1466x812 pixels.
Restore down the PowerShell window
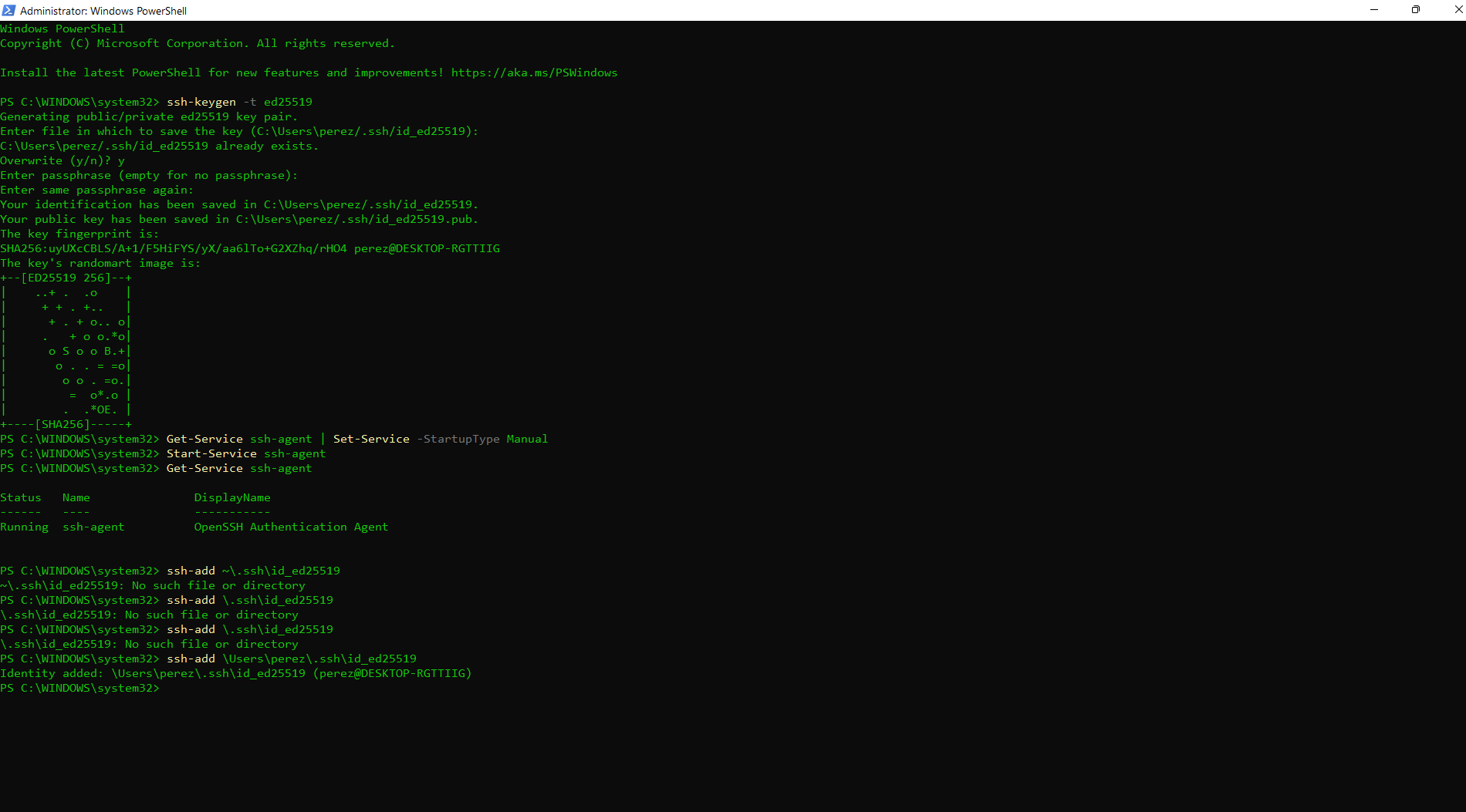coord(1415,10)
